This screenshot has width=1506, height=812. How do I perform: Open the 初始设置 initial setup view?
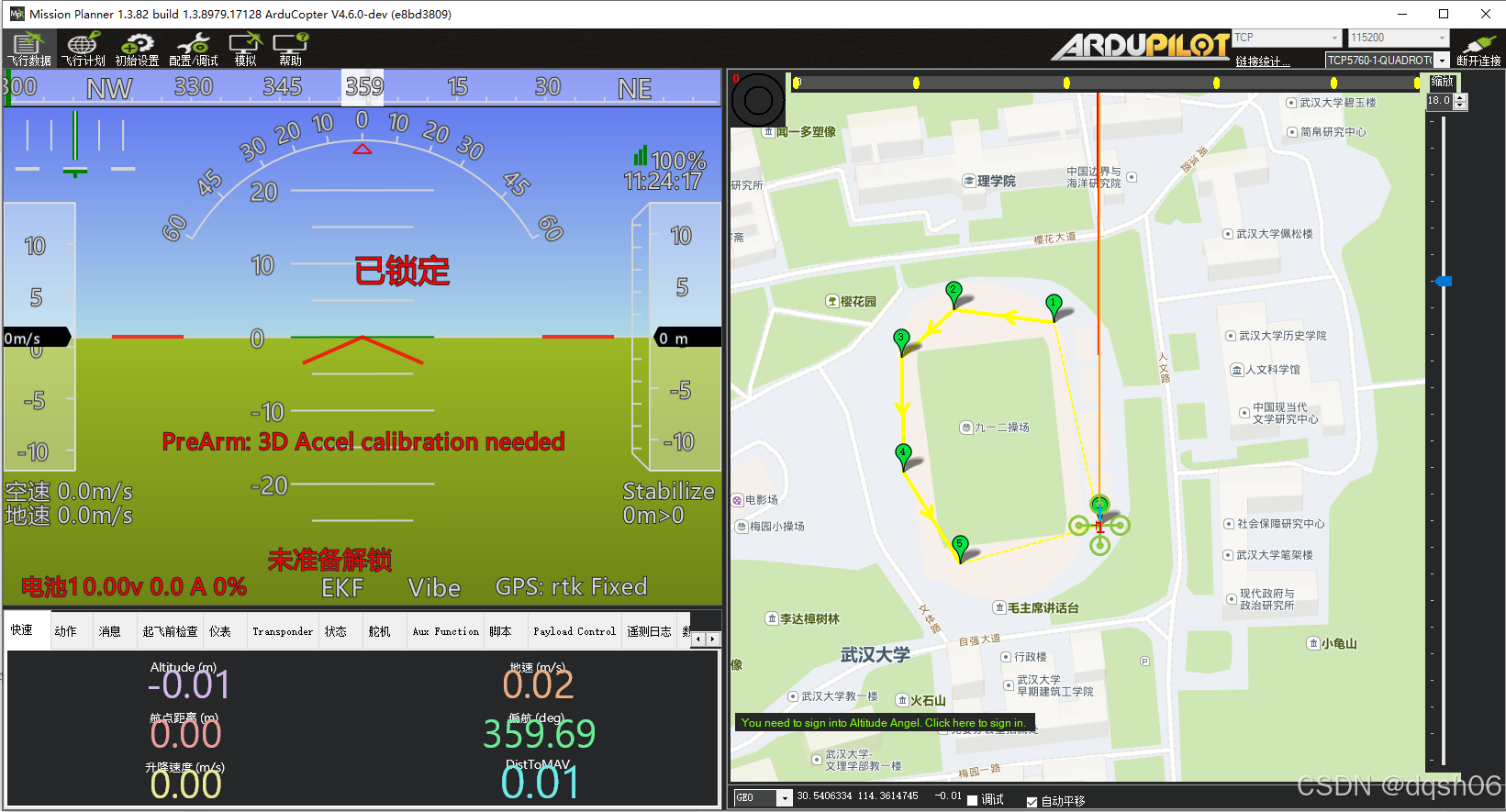(138, 49)
